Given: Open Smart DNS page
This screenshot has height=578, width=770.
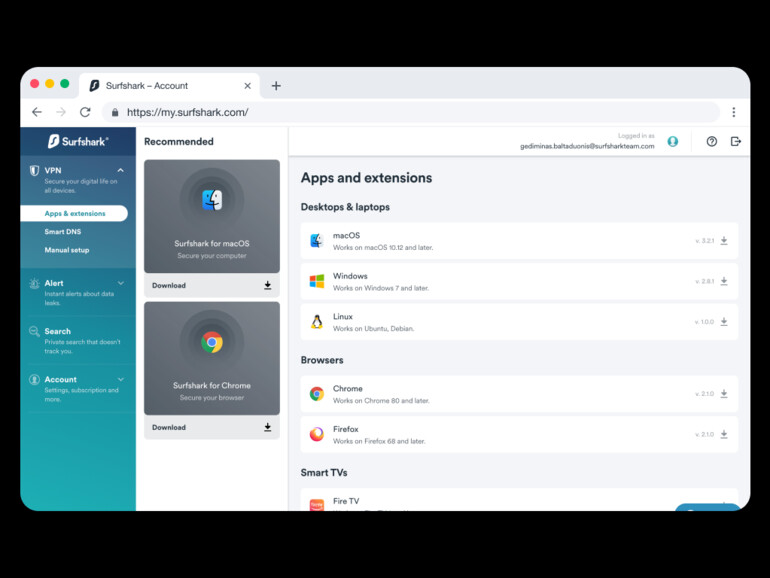Looking at the screenshot, I should pyautogui.click(x=63, y=232).
